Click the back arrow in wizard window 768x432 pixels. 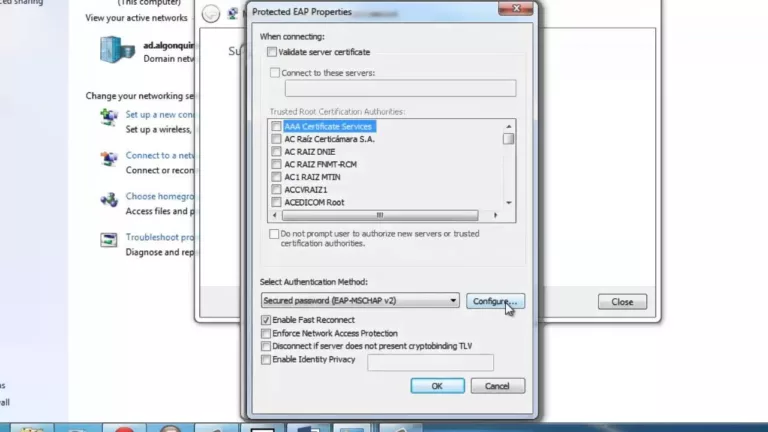pyautogui.click(x=211, y=14)
